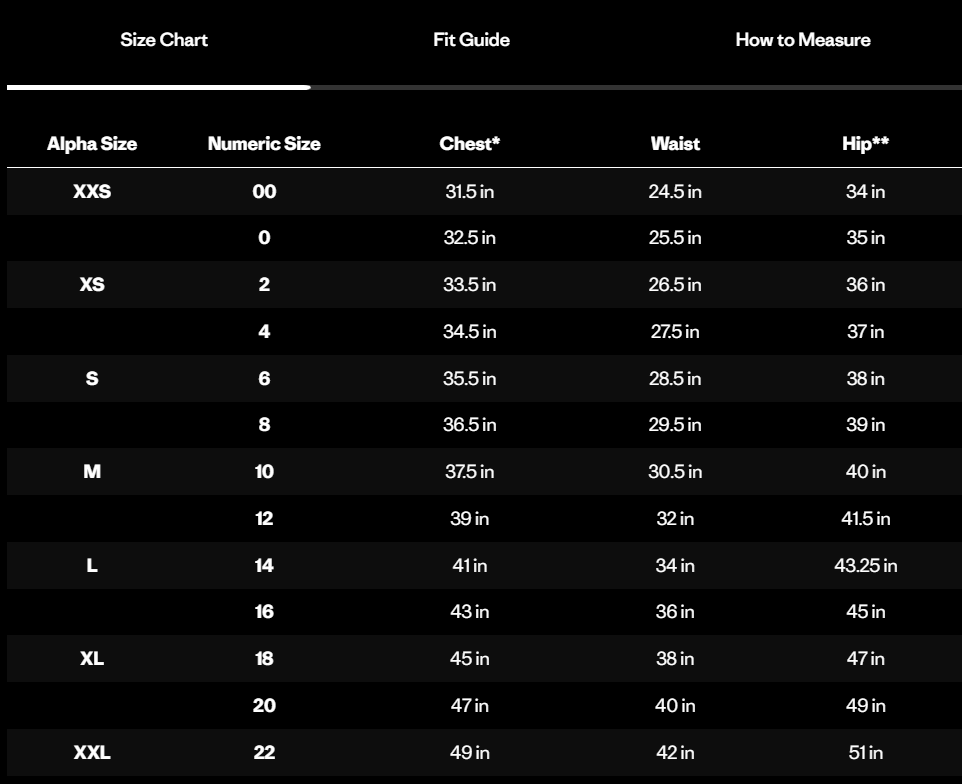
Task: Select the Size Chart tab
Action: pyautogui.click(x=164, y=40)
